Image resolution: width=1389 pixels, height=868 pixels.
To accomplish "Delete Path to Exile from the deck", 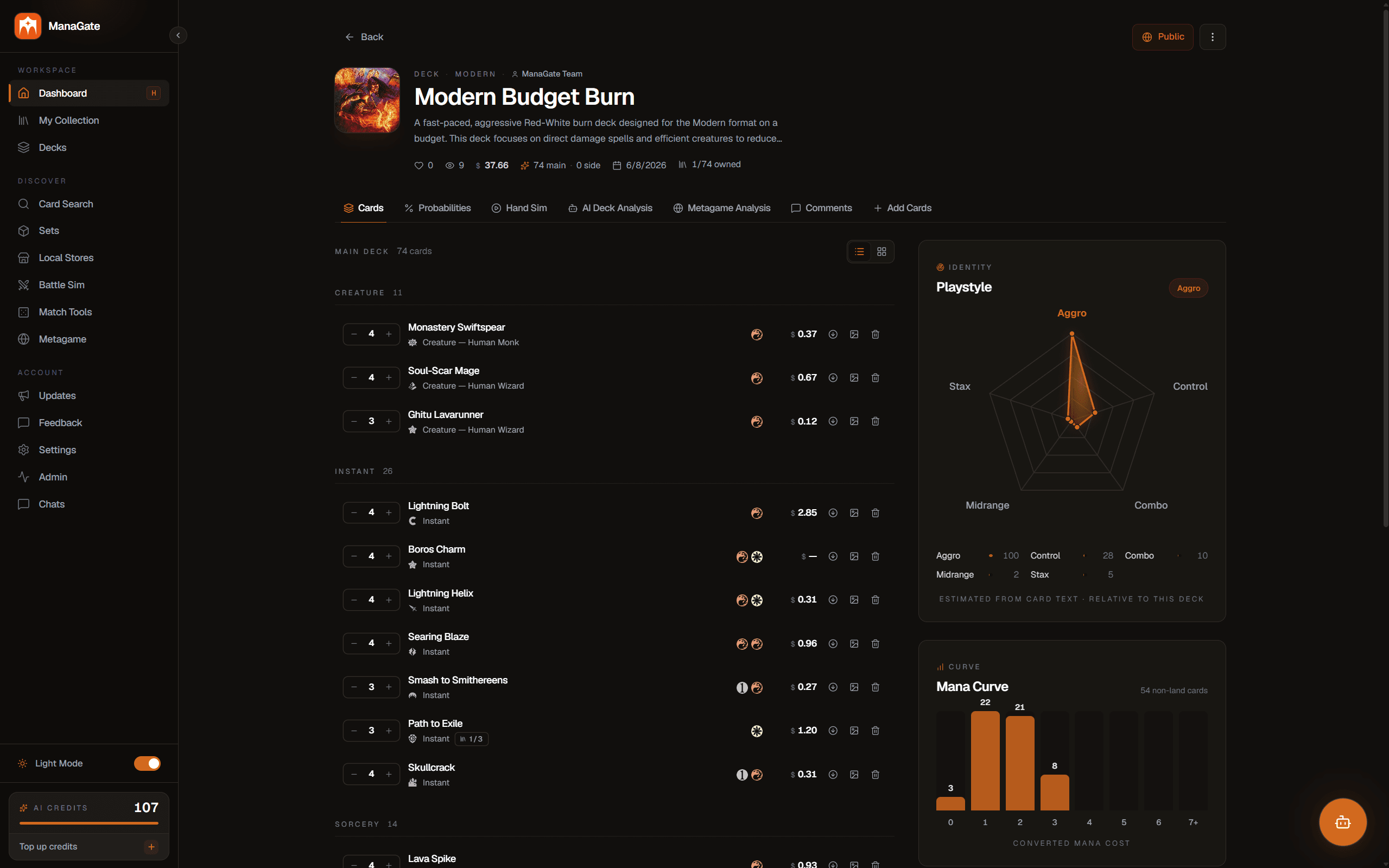I will (x=876, y=731).
